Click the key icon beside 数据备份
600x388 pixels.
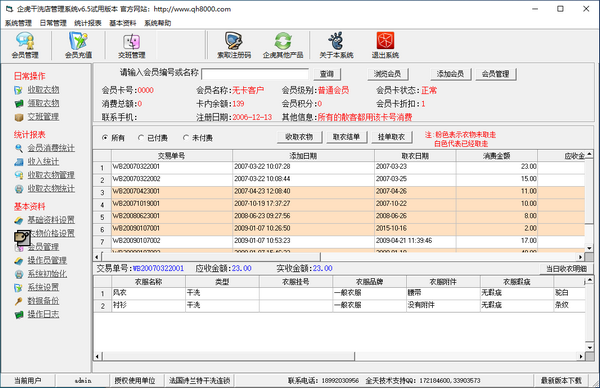(18, 301)
